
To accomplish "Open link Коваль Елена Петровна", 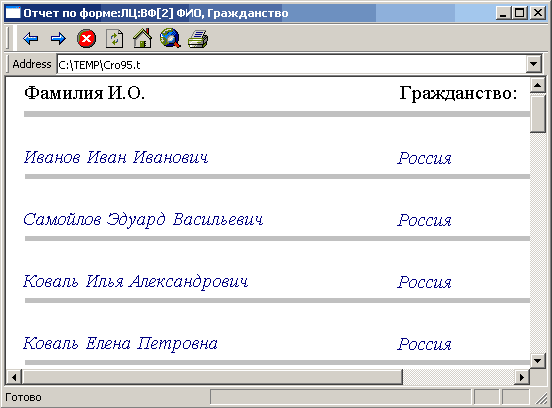I will (120, 344).
